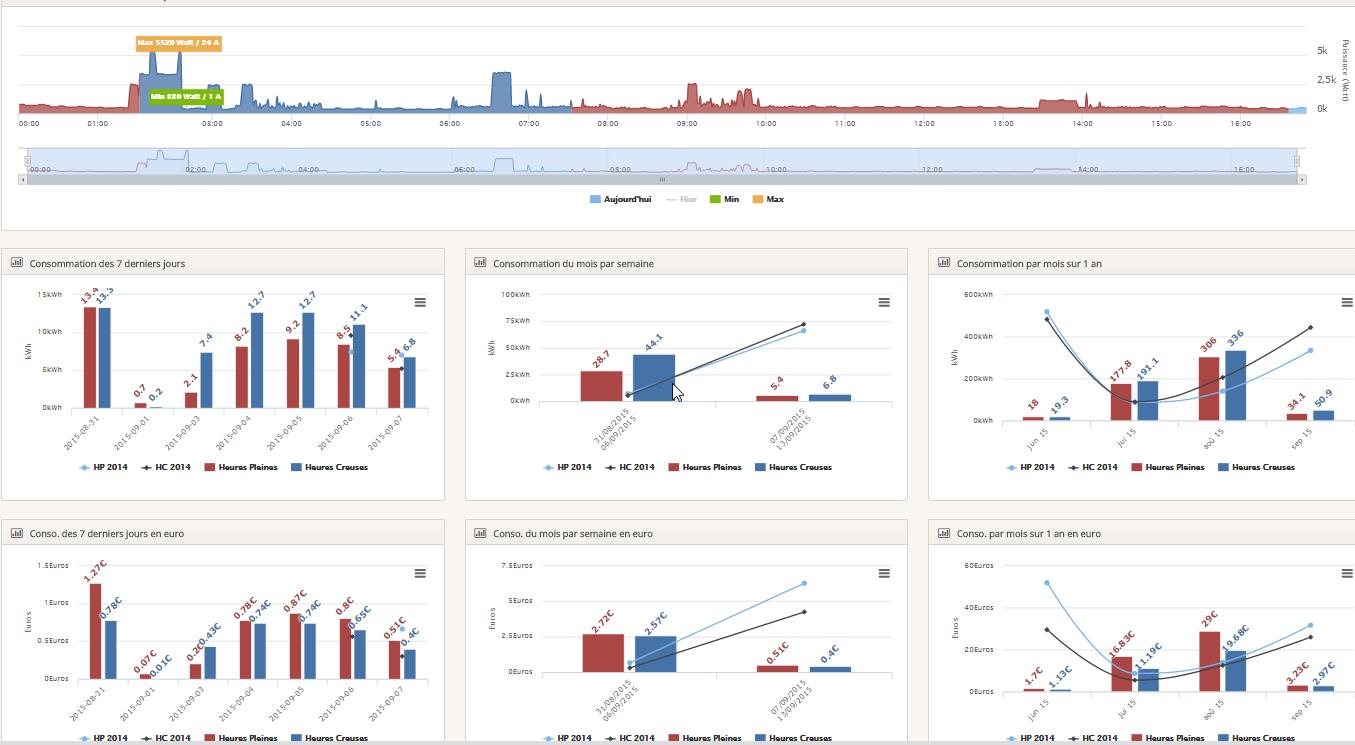Grab the right handle of the power chart navigator

click(1298, 161)
